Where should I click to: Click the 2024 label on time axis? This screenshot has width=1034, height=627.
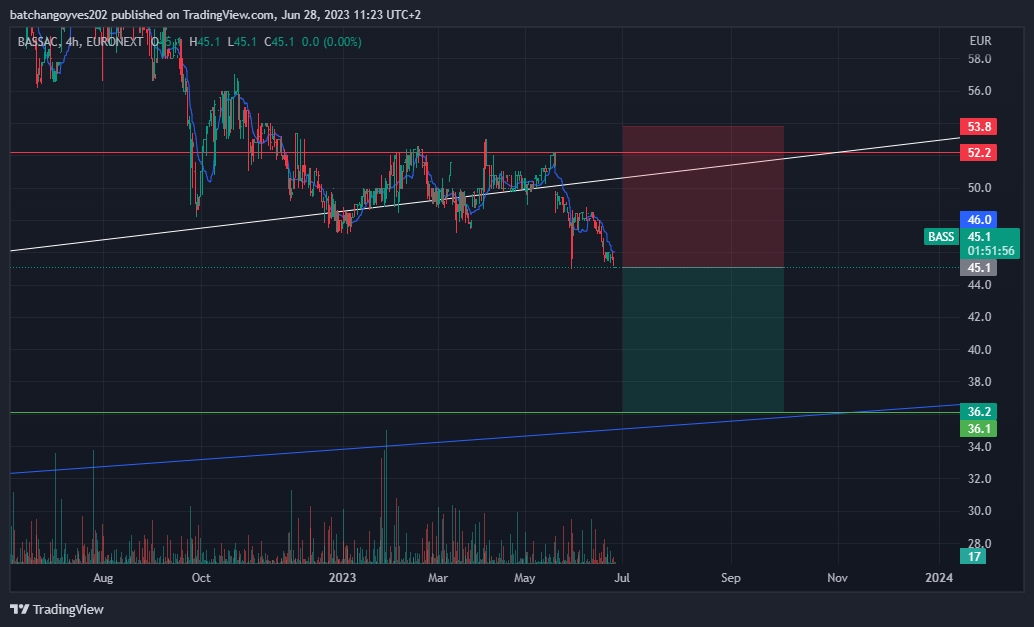[939, 578]
